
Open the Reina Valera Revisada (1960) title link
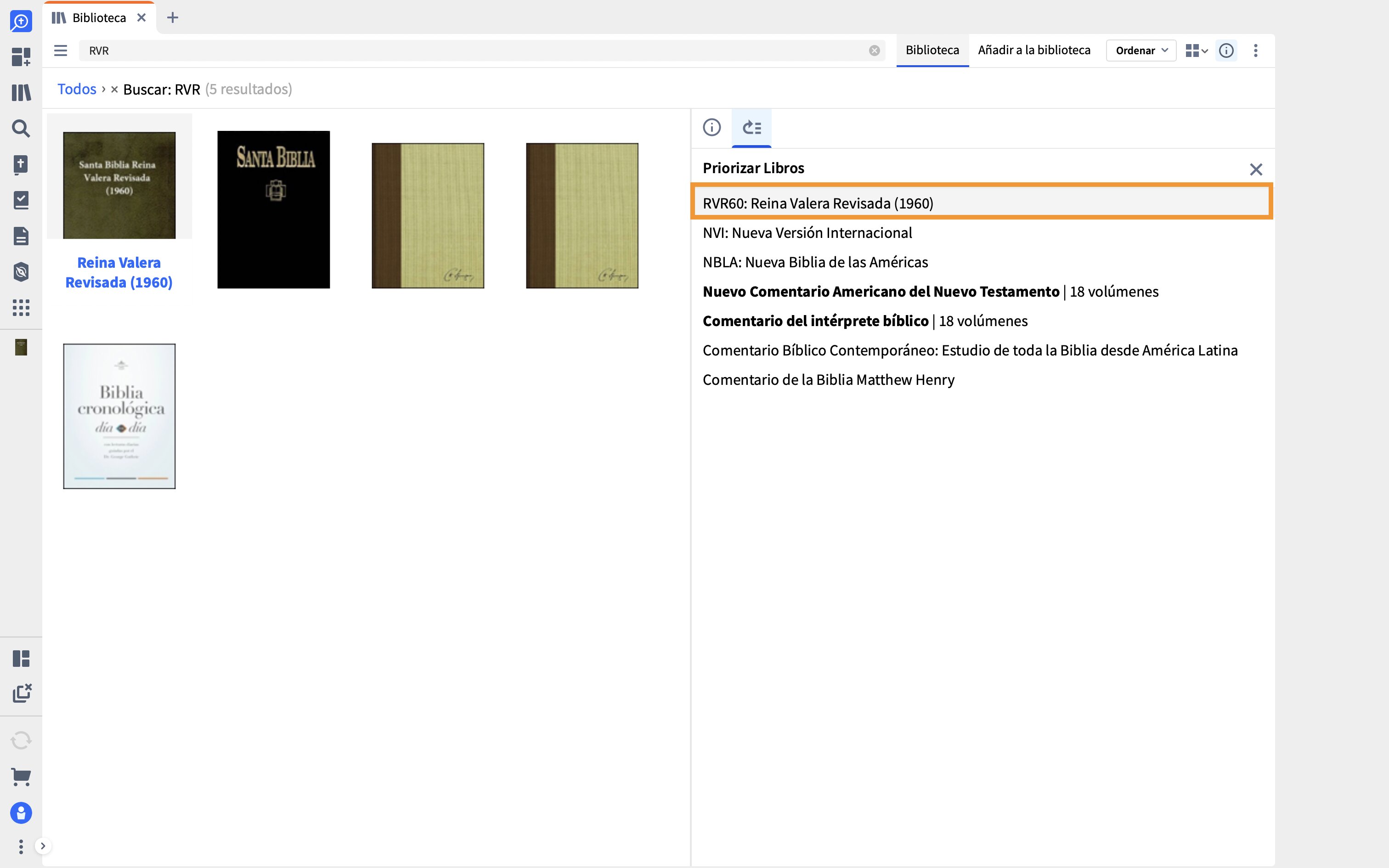click(119, 273)
